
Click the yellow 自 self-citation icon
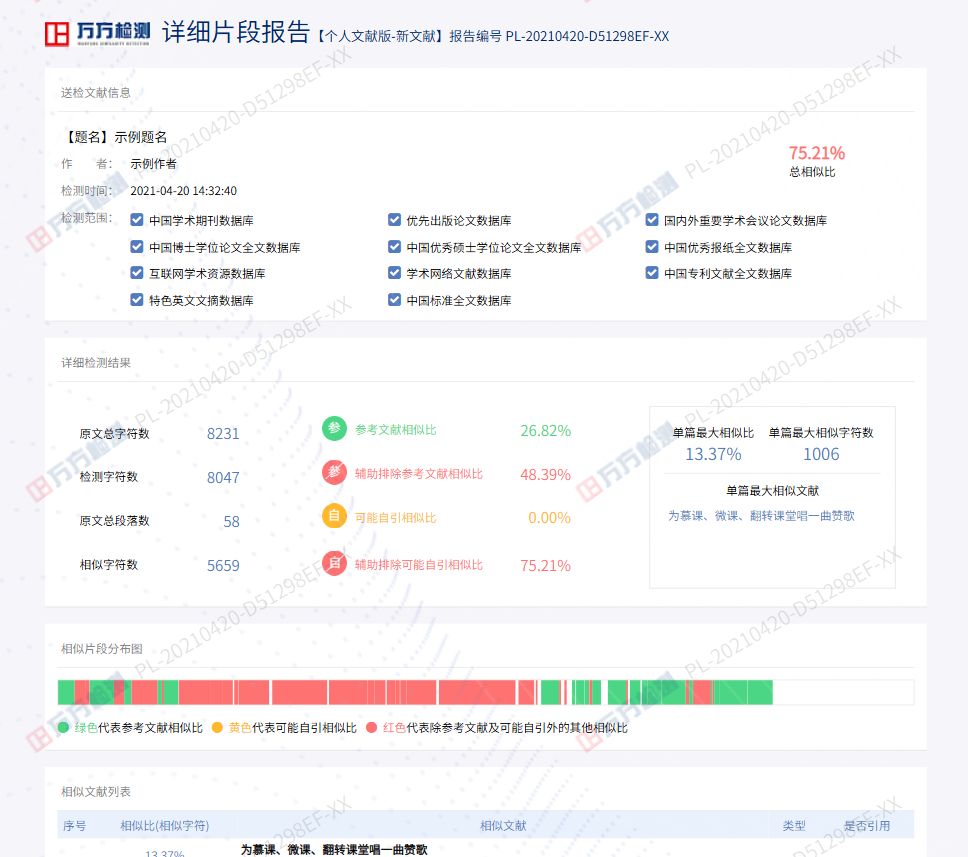[334, 516]
